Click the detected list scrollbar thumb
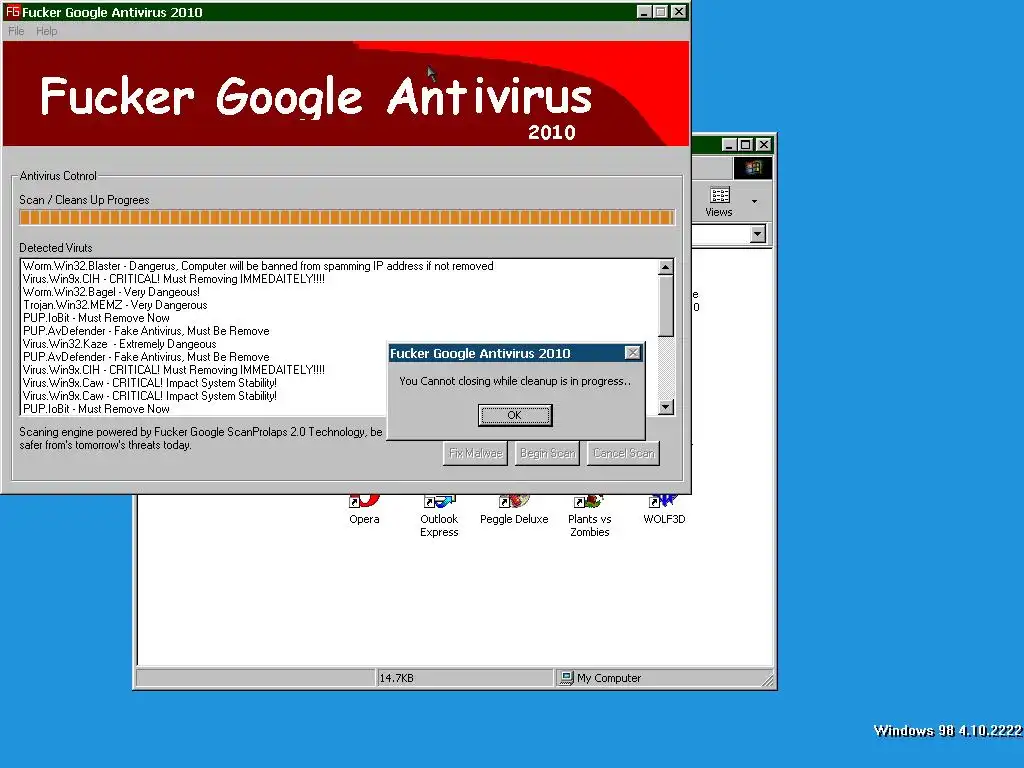Image resolution: width=1024 pixels, height=768 pixels. tap(665, 306)
